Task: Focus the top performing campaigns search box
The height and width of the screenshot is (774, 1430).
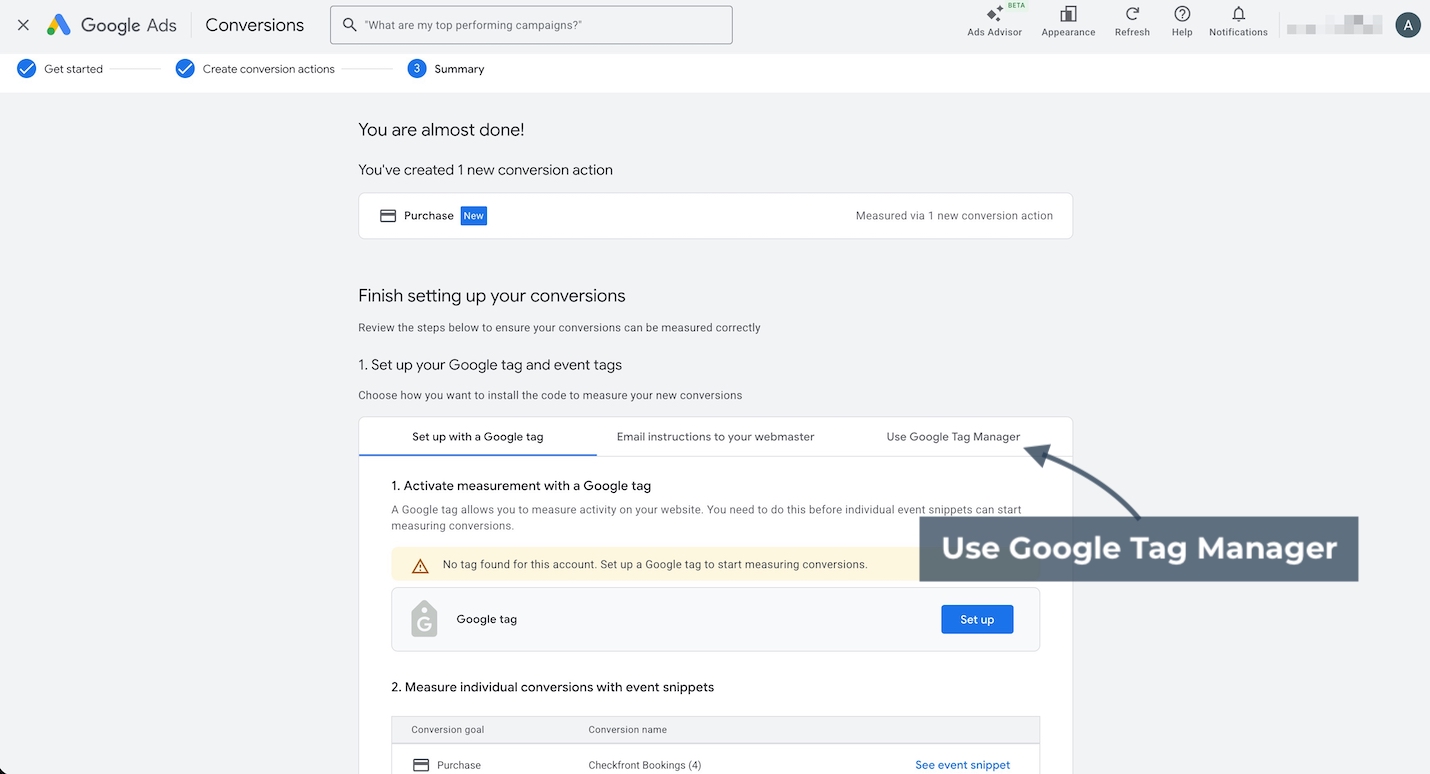Action: point(531,25)
